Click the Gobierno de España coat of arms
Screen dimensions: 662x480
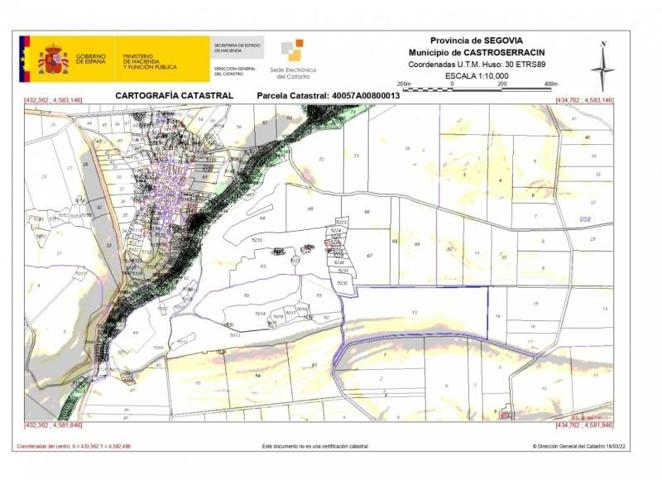pyautogui.click(x=52, y=59)
